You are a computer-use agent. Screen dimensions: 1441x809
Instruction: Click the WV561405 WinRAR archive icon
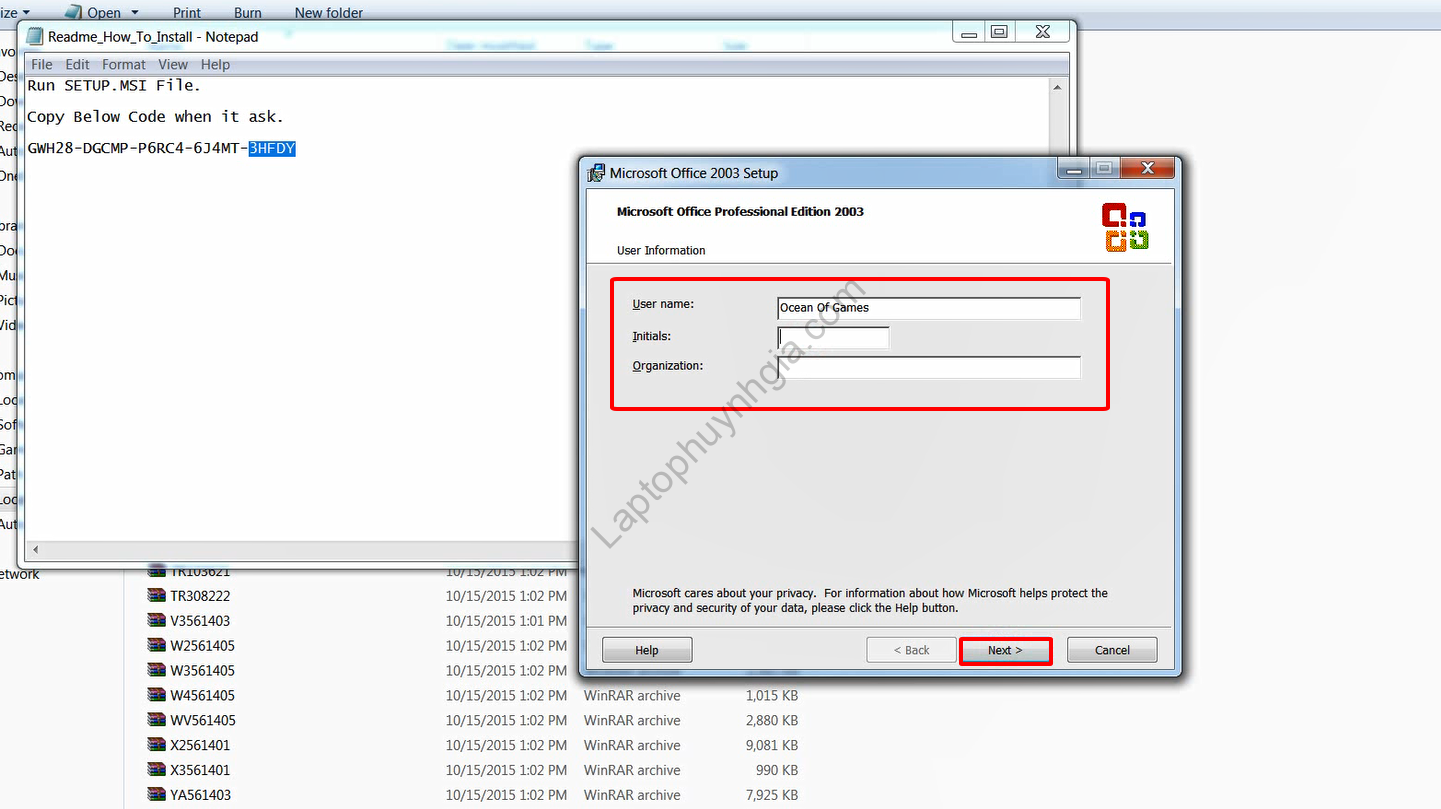tap(156, 720)
